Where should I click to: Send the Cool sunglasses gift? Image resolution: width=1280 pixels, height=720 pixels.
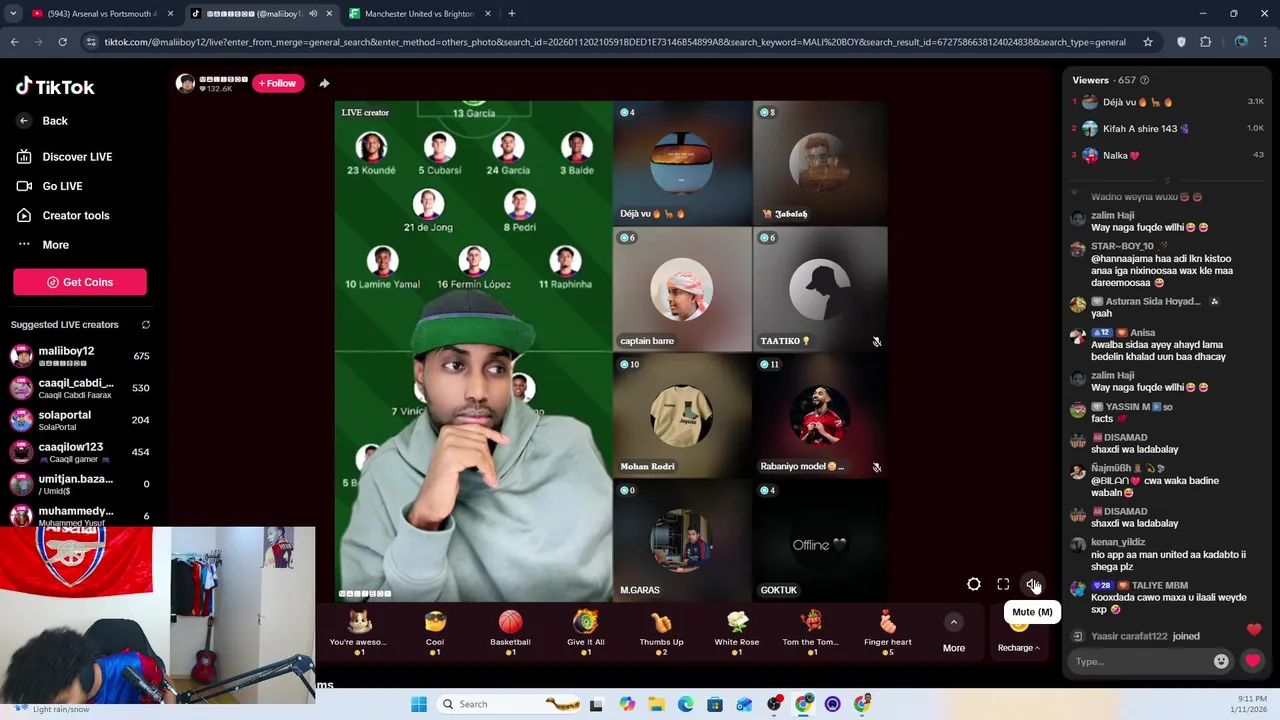coord(435,632)
